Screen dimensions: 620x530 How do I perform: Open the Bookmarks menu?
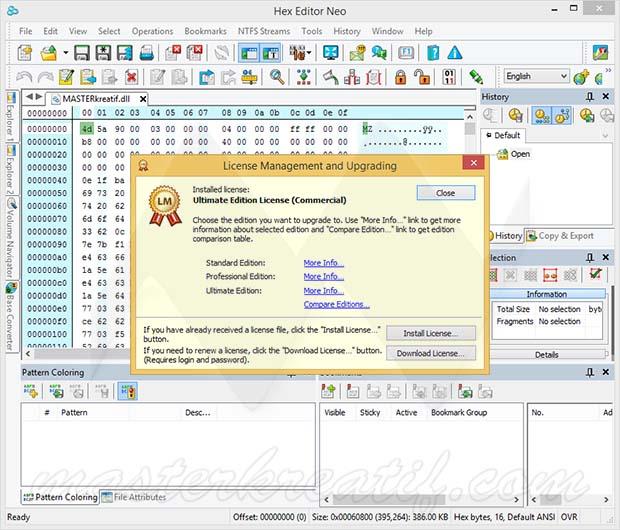tap(205, 31)
